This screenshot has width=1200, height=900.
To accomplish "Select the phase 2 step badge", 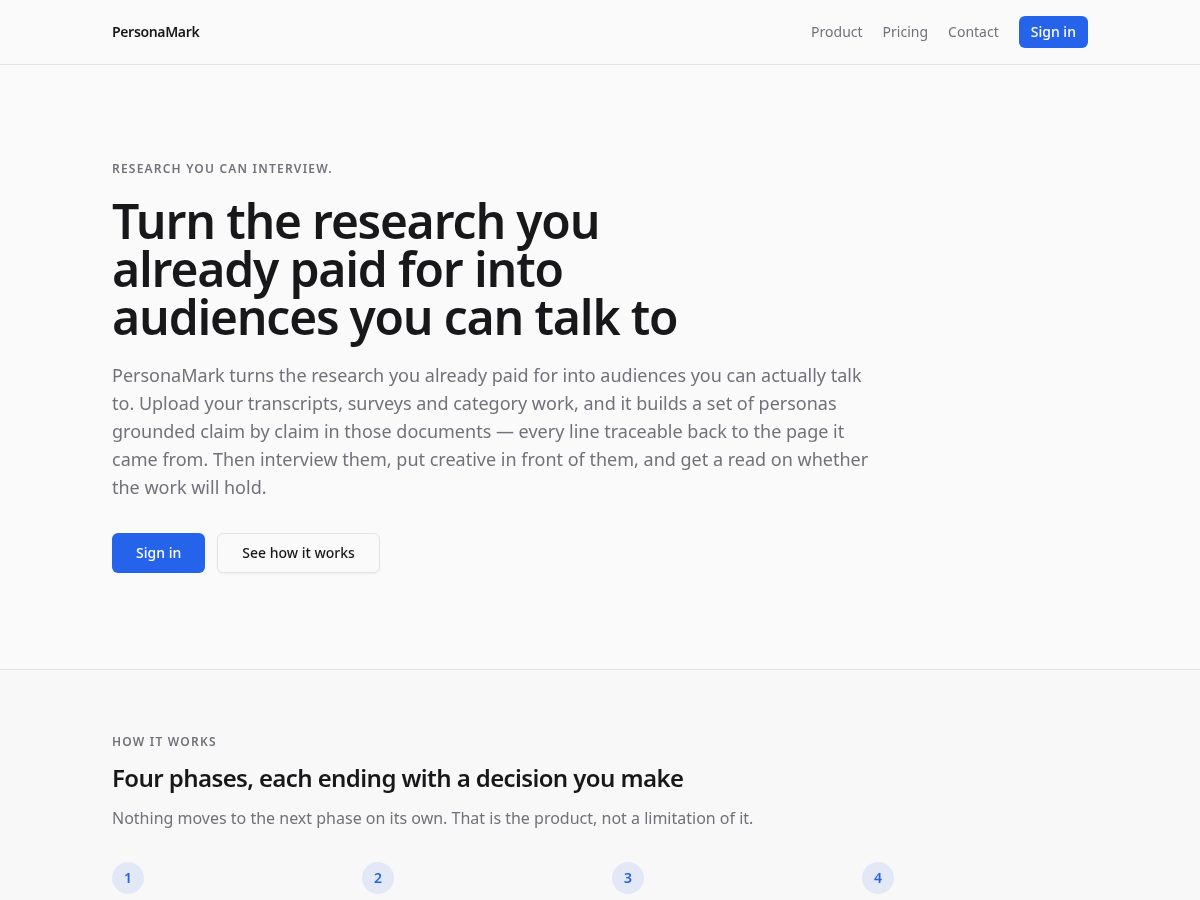I will [378, 878].
